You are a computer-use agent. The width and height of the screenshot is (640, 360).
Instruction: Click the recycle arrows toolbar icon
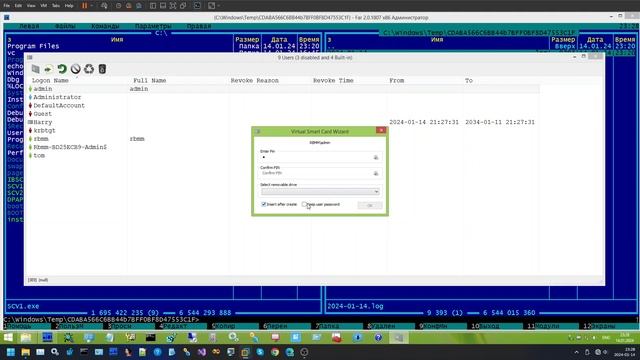point(89,69)
